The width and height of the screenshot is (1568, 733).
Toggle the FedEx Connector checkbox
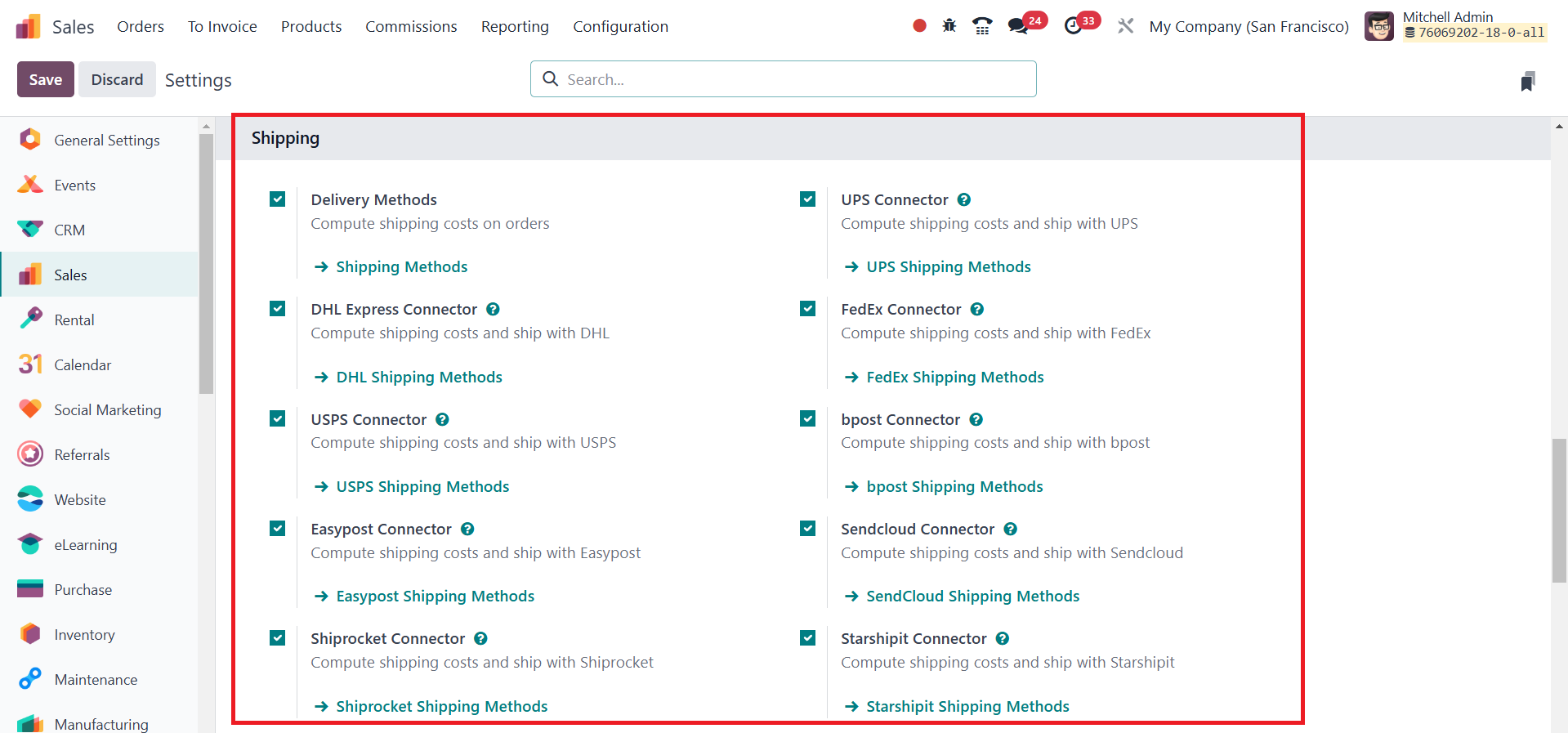(x=808, y=309)
